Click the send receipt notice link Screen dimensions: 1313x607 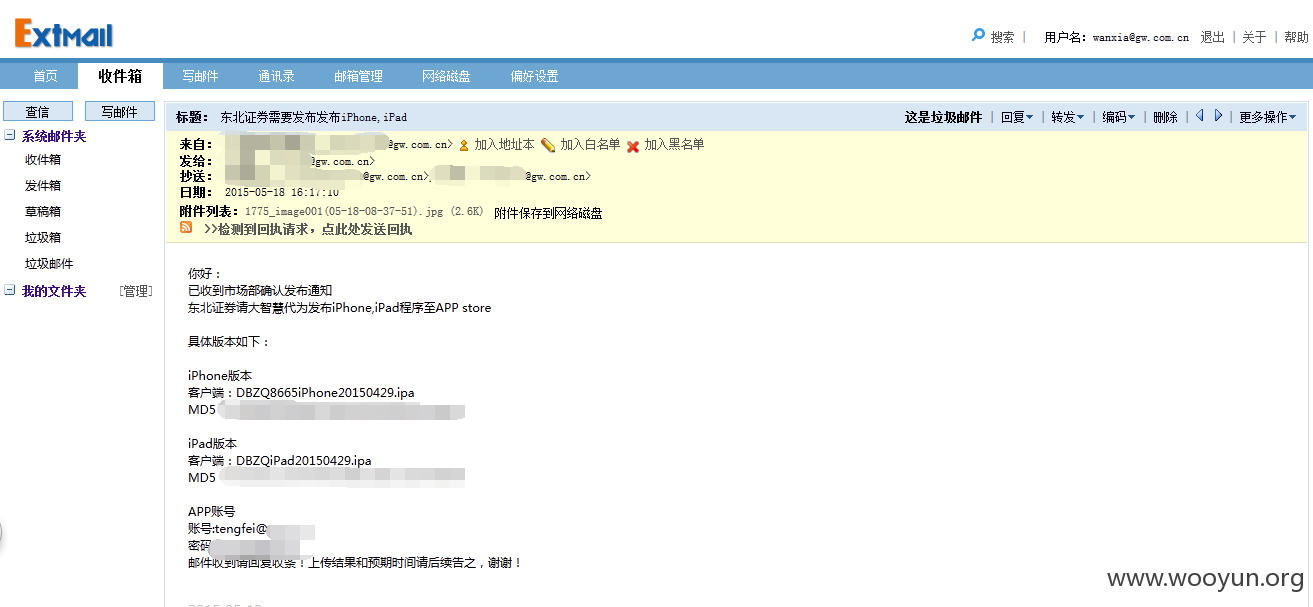click(x=308, y=229)
